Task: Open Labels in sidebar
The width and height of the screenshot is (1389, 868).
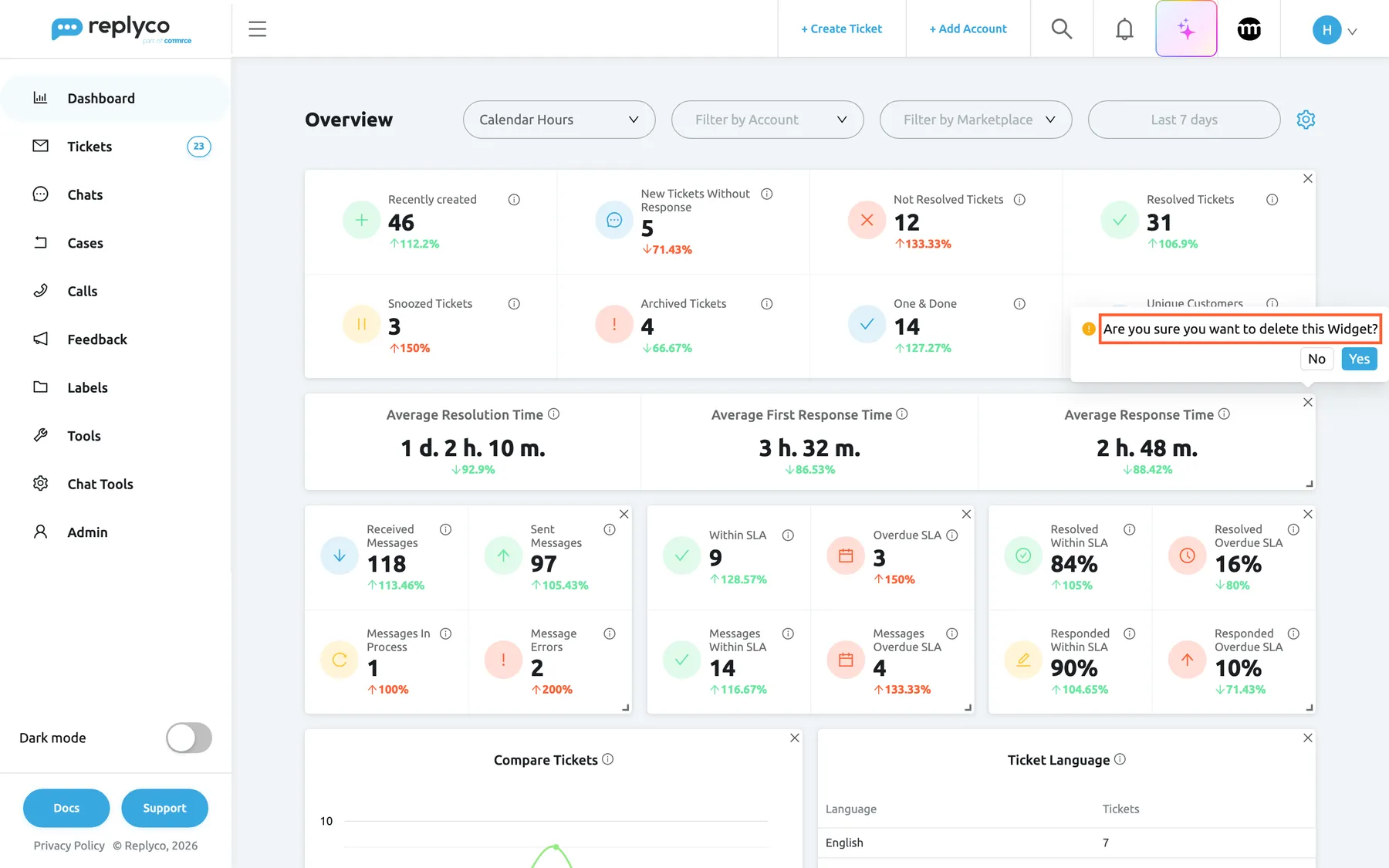Action: (x=116, y=387)
